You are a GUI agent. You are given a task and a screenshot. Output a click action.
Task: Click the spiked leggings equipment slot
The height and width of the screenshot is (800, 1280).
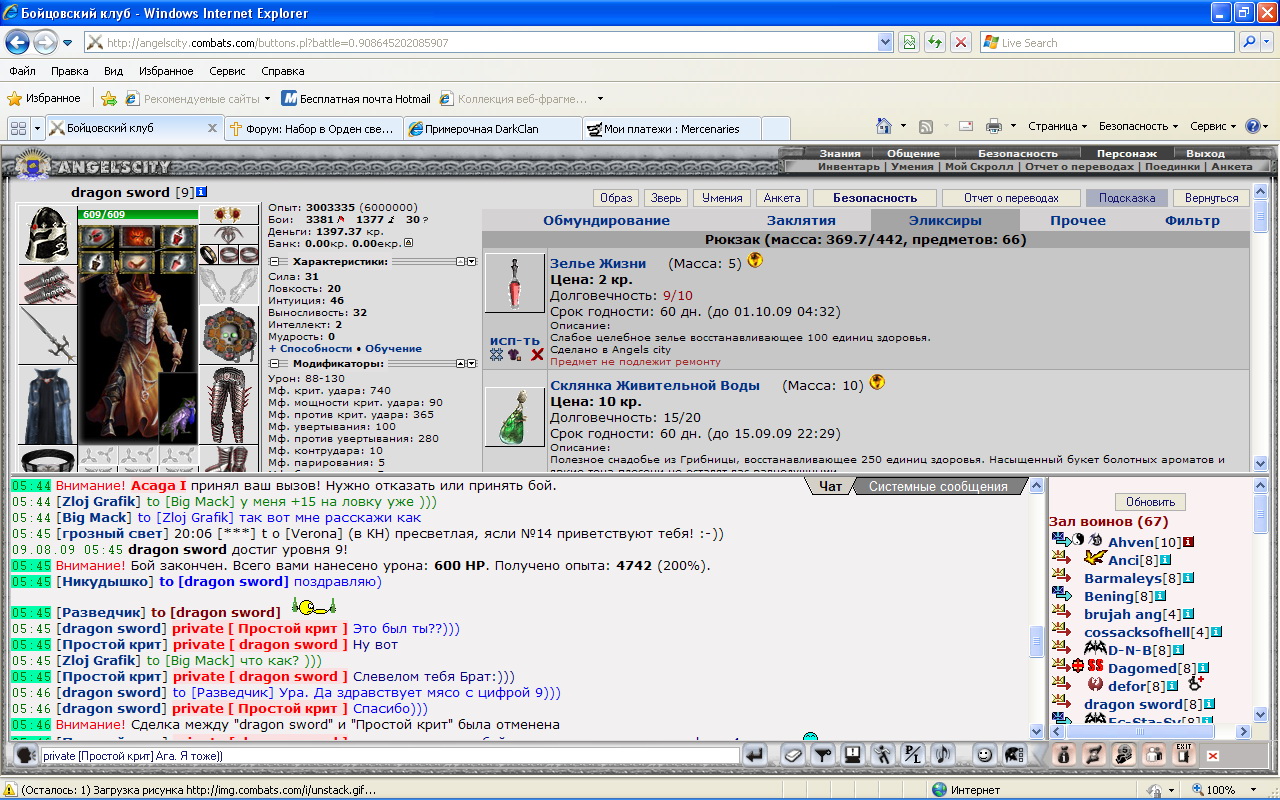[x=229, y=405]
